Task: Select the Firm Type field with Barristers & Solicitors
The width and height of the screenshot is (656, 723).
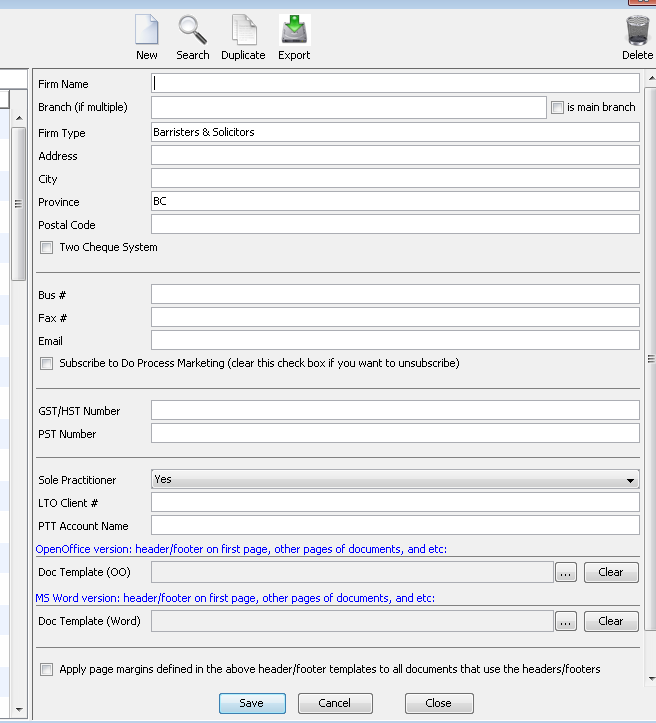Action: (x=395, y=132)
